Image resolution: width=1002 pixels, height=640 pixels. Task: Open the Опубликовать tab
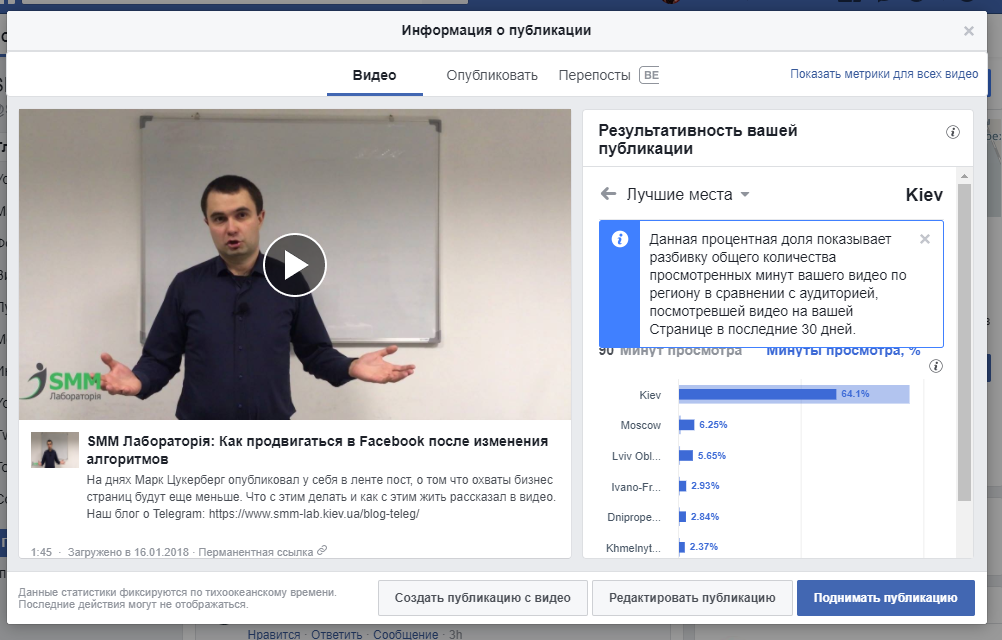(x=492, y=75)
